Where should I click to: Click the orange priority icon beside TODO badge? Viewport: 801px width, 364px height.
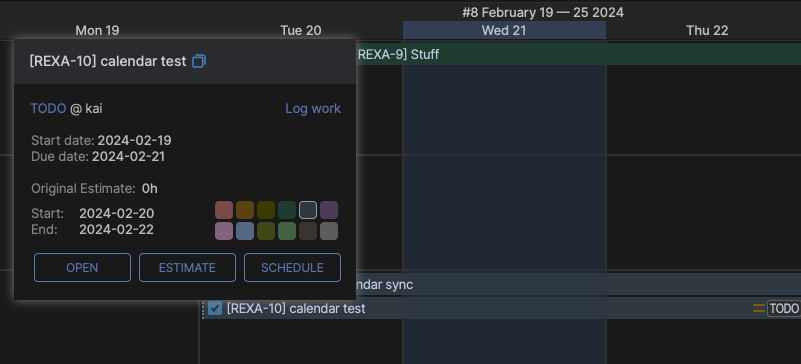click(x=759, y=308)
